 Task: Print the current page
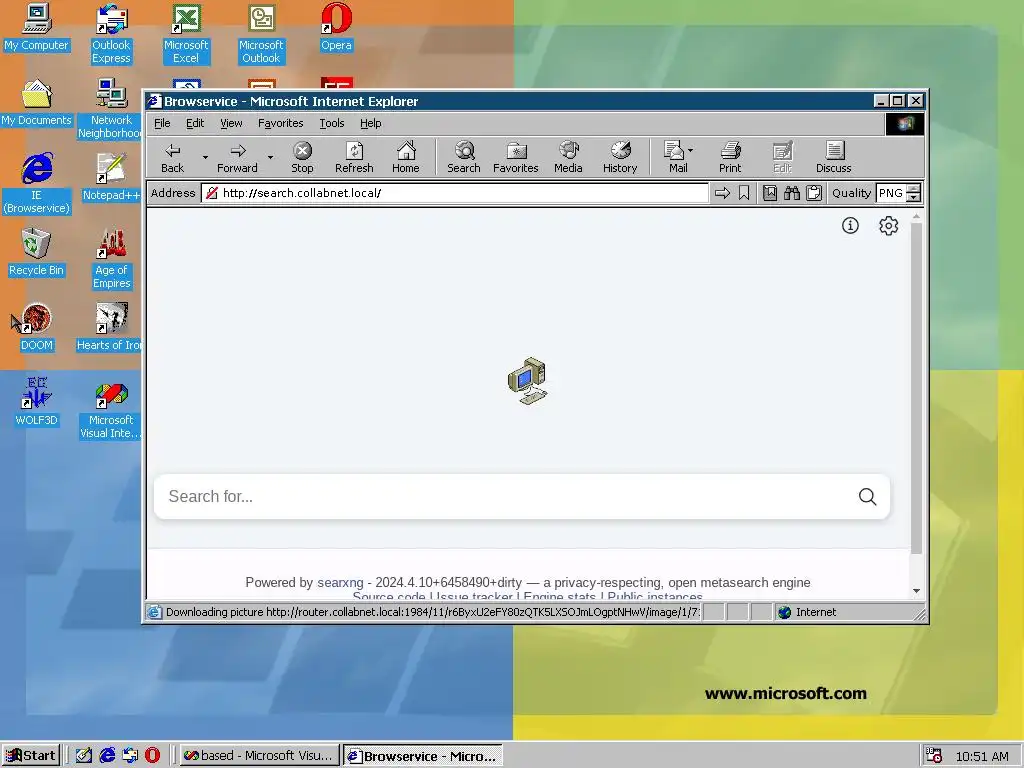[730, 157]
